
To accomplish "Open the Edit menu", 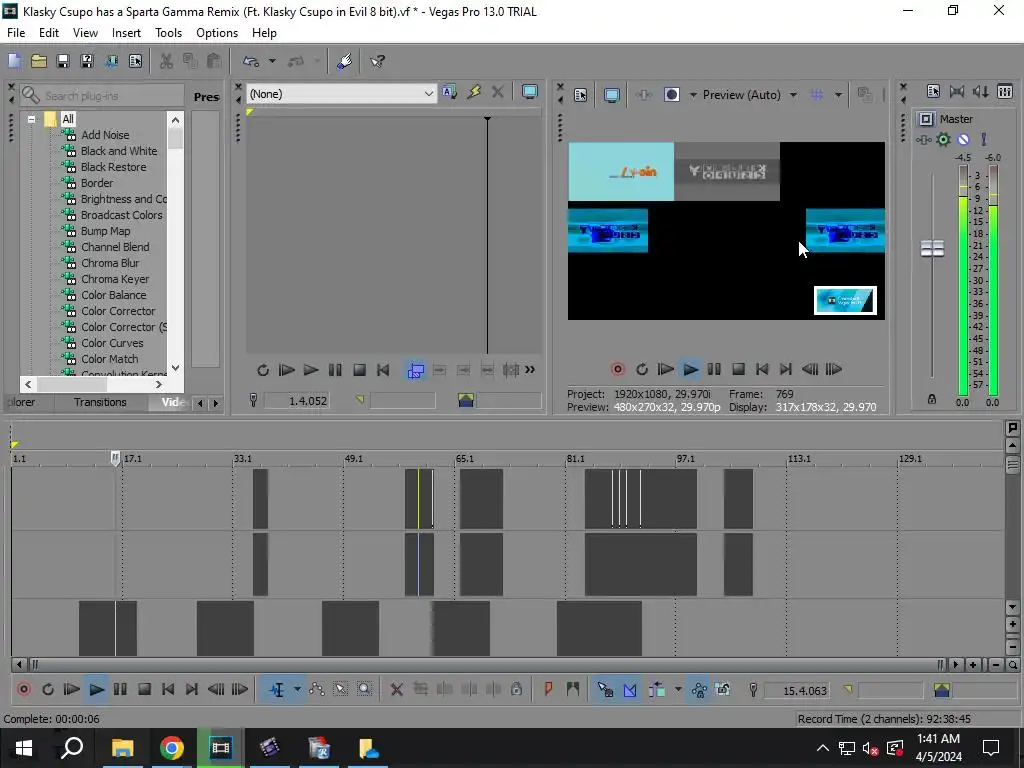I will (48, 33).
